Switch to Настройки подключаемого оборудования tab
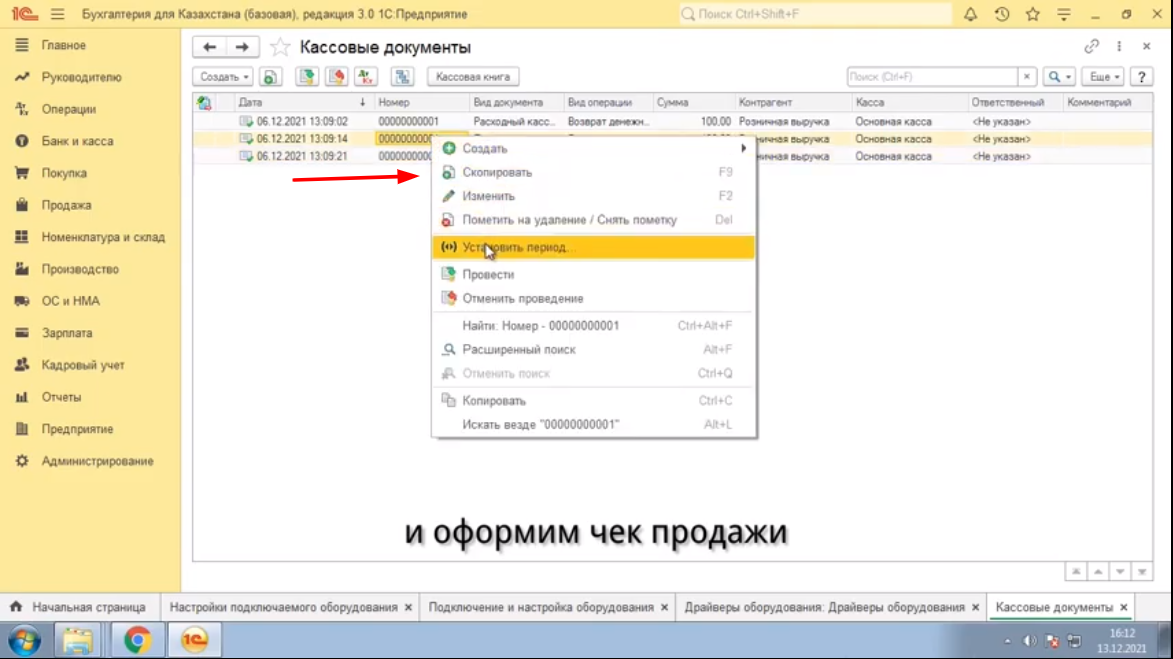The width and height of the screenshot is (1173, 659). [284, 607]
